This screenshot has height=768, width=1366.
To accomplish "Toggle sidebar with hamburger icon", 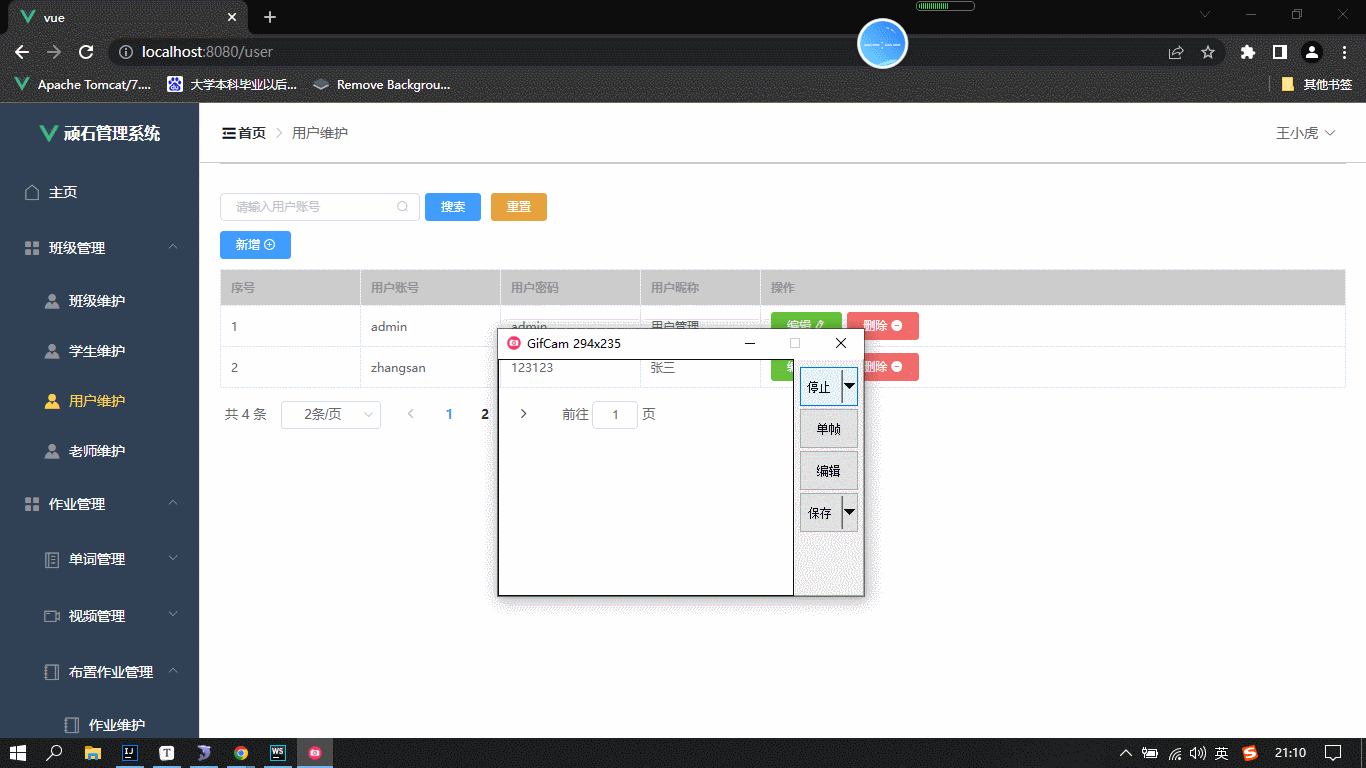I will pyautogui.click(x=229, y=133).
